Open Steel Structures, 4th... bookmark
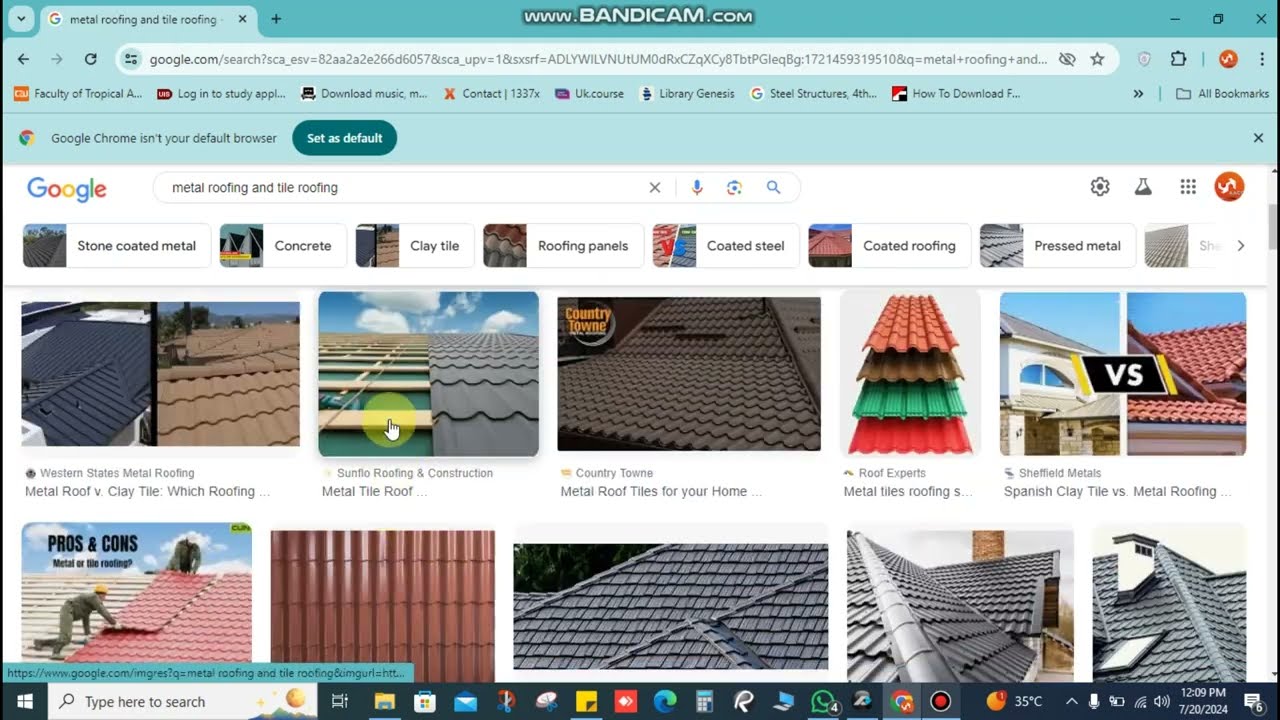The width and height of the screenshot is (1280, 720). pos(813,94)
